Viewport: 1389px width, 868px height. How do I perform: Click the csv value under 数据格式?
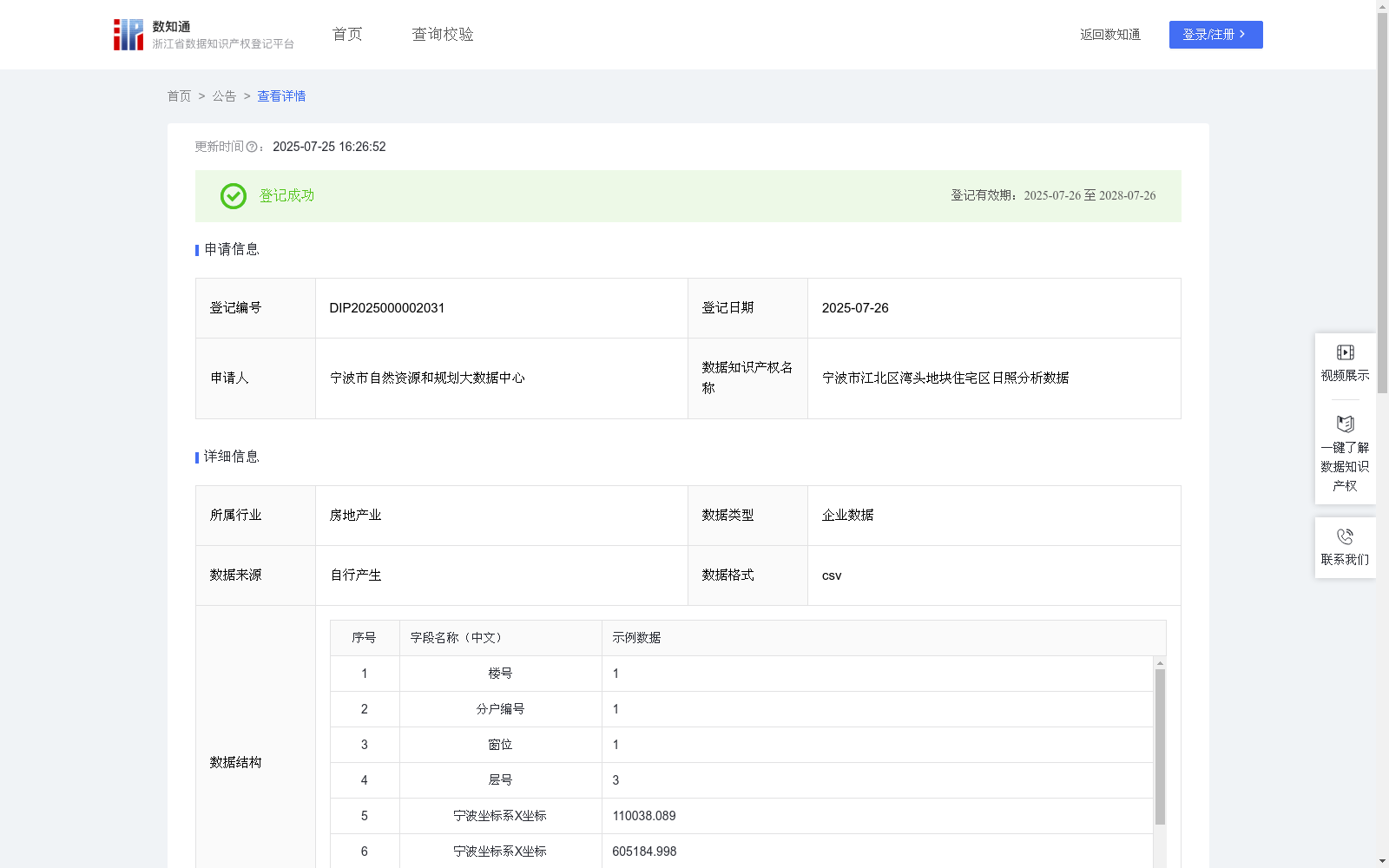tap(833, 575)
